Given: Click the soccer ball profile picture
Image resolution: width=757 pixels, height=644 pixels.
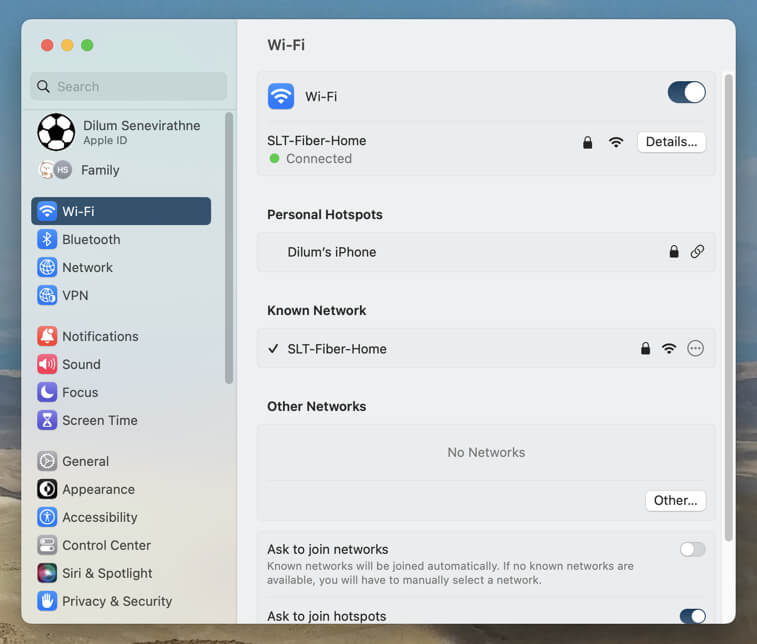Looking at the screenshot, I should (x=56, y=132).
